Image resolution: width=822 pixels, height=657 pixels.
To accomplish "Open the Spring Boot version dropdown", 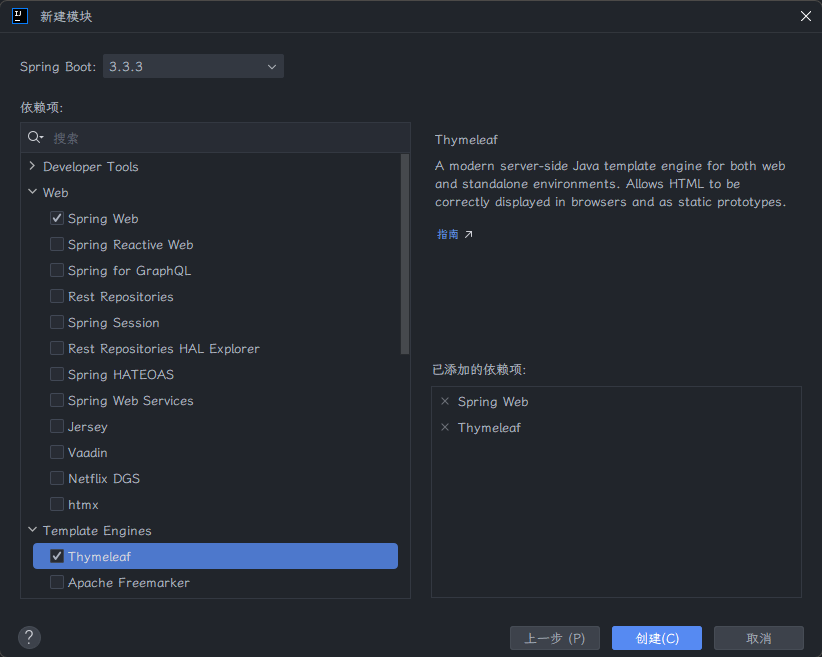I will click(x=193, y=67).
